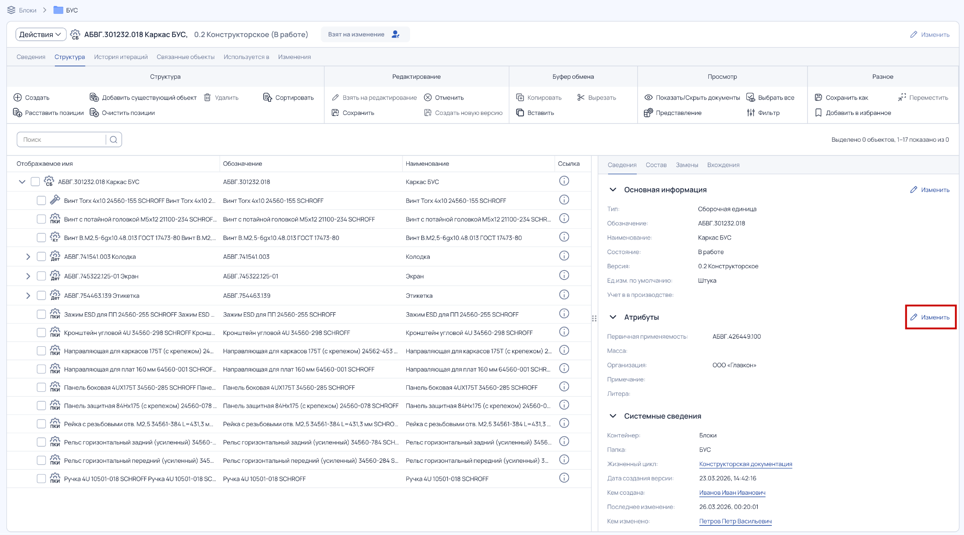
Task: Click the Удалить trash icon
Action: (207, 97)
